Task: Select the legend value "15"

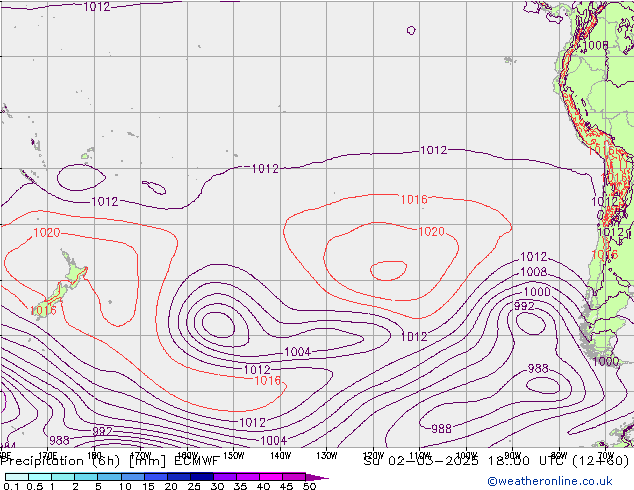Action: pyautogui.click(x=148, y=486)
